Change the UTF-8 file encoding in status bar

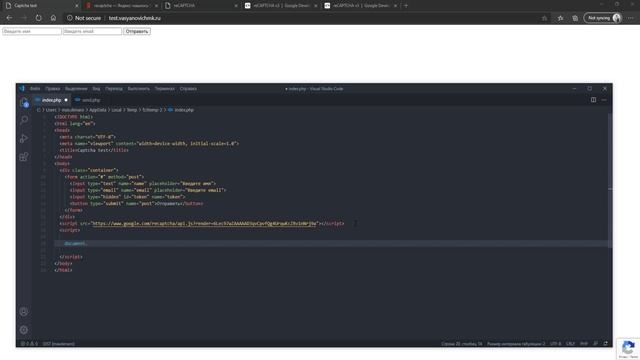point(555,344)
